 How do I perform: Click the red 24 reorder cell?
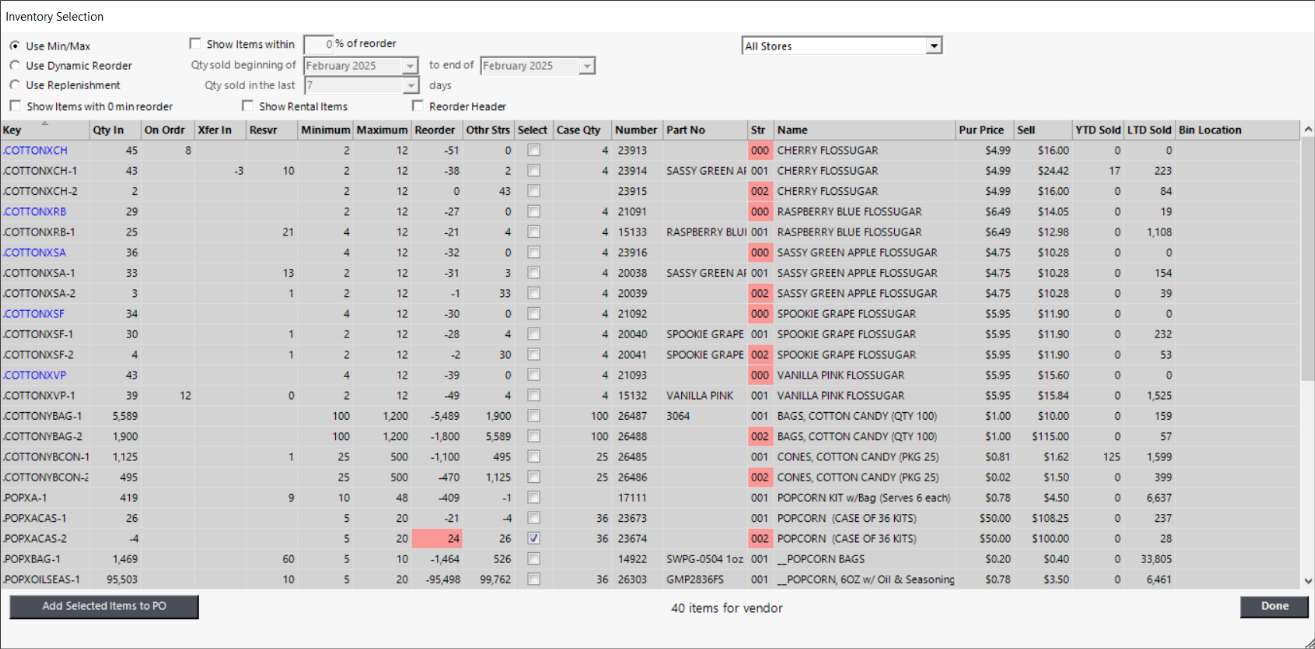coord(437,538)
